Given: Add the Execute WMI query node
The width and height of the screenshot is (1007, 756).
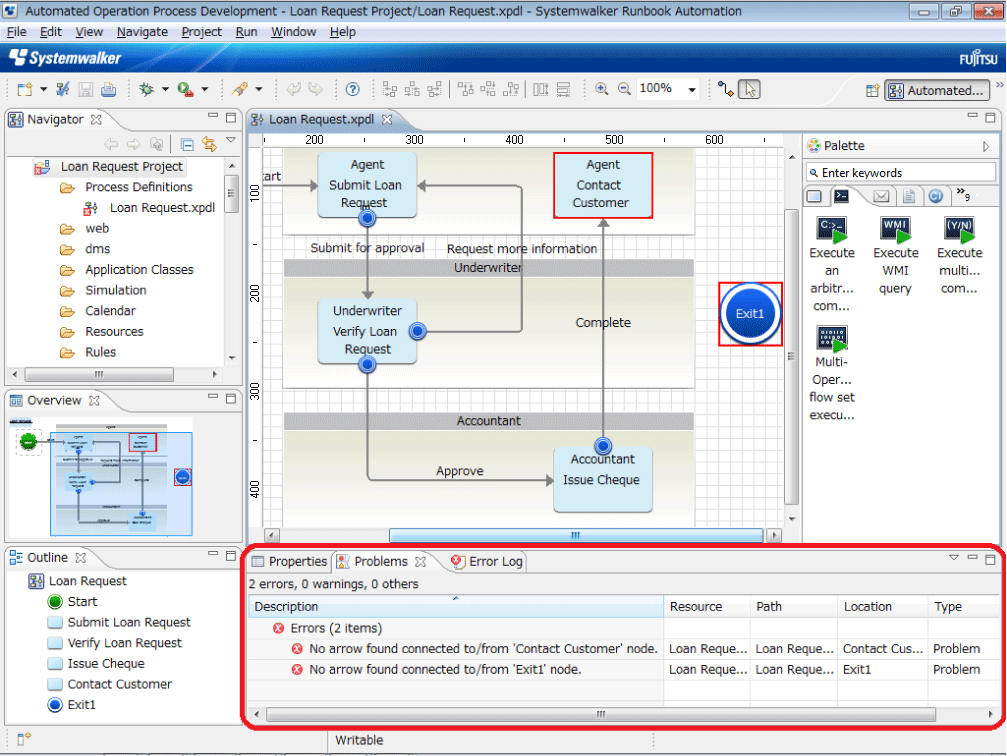Looking at the screenshot, I should pyautogui.click(x=895, y=255).
